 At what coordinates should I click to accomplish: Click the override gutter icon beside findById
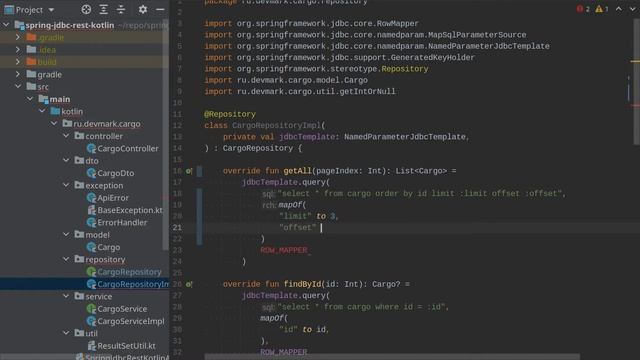point(189,284)
